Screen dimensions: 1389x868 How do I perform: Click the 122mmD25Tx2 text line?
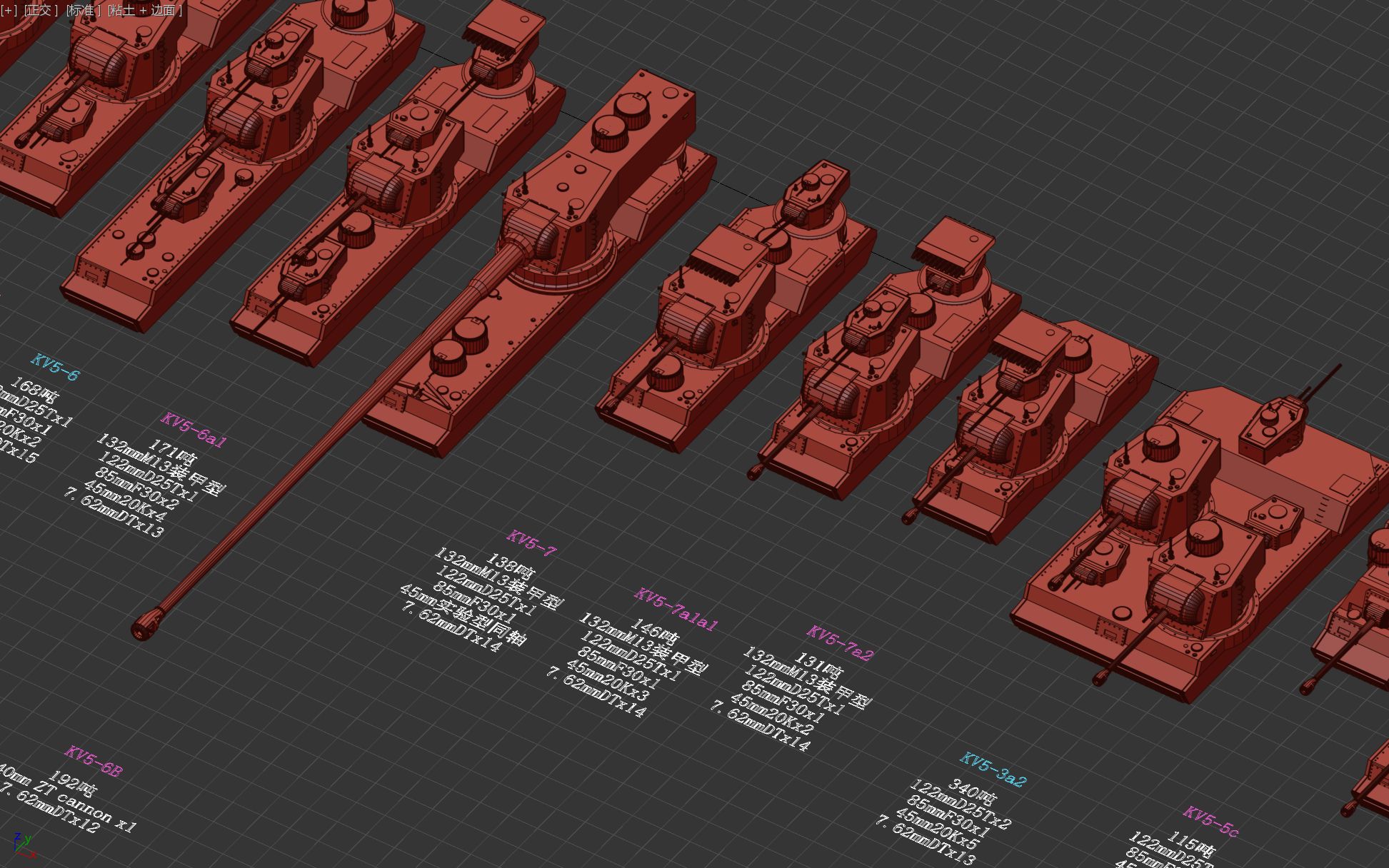[x=960, y=805]
